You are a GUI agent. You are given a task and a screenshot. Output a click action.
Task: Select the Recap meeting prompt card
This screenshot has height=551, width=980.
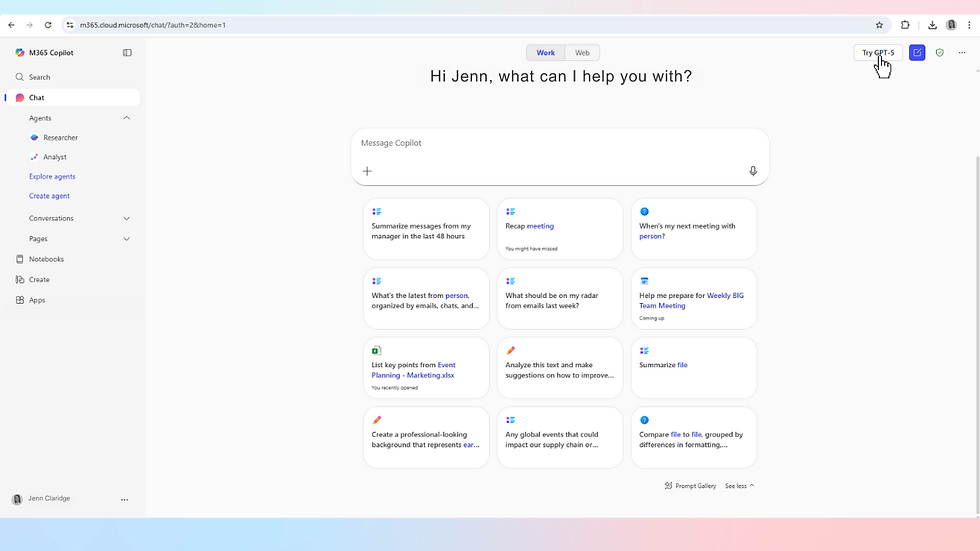(x=560, y=229)
